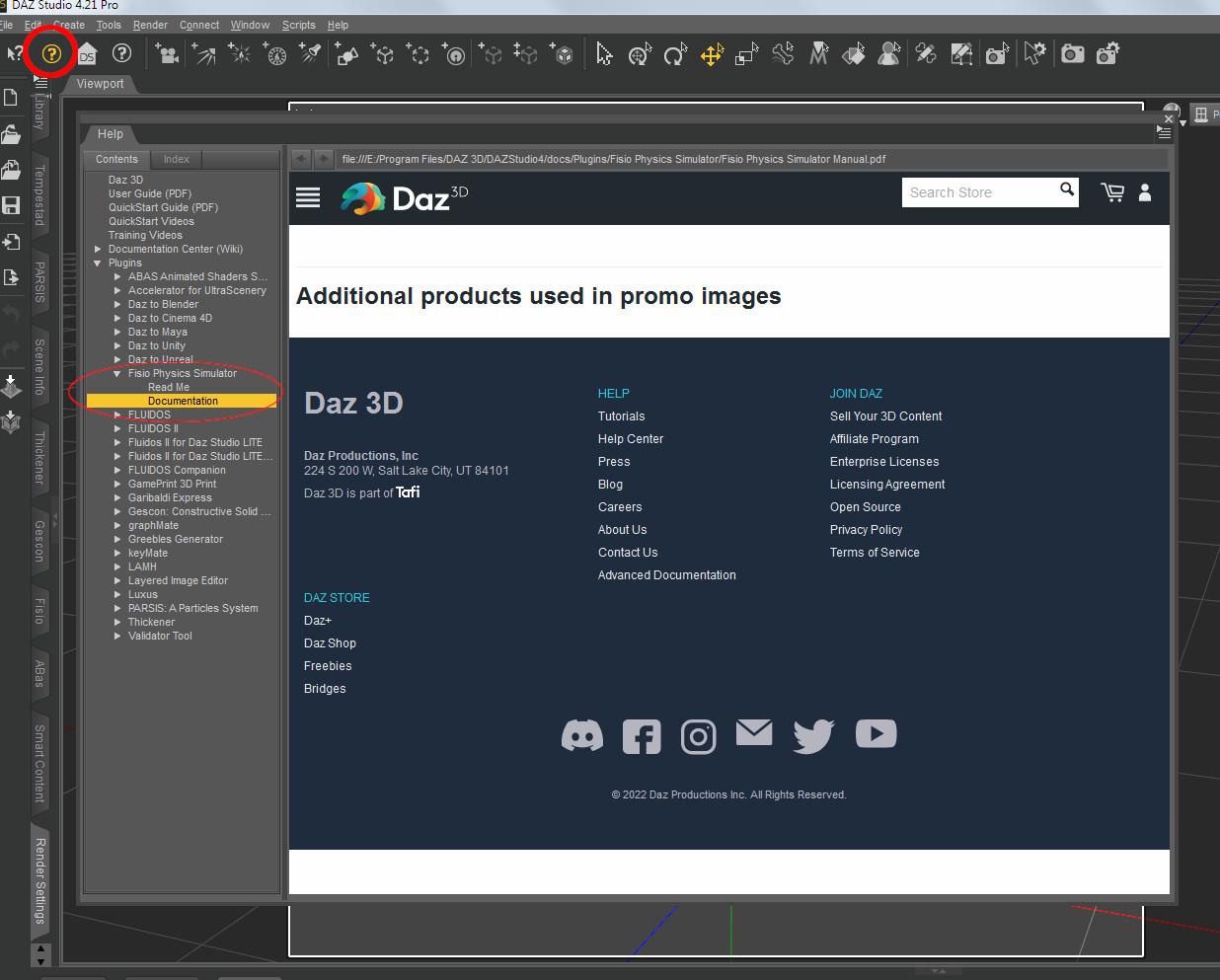Screen dimensions: 1220x980
Task: Create a new spotlight toolbar icon
Action: pos(310,53)
